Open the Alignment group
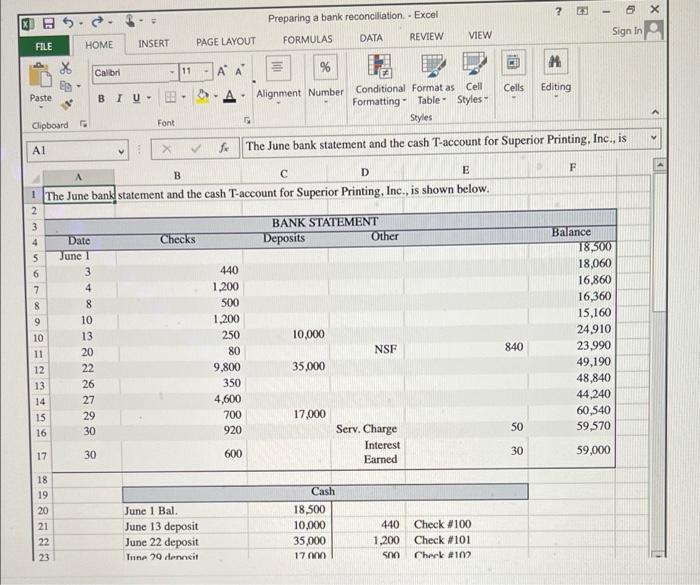700x585 pixels. click(x=279, y=79)
